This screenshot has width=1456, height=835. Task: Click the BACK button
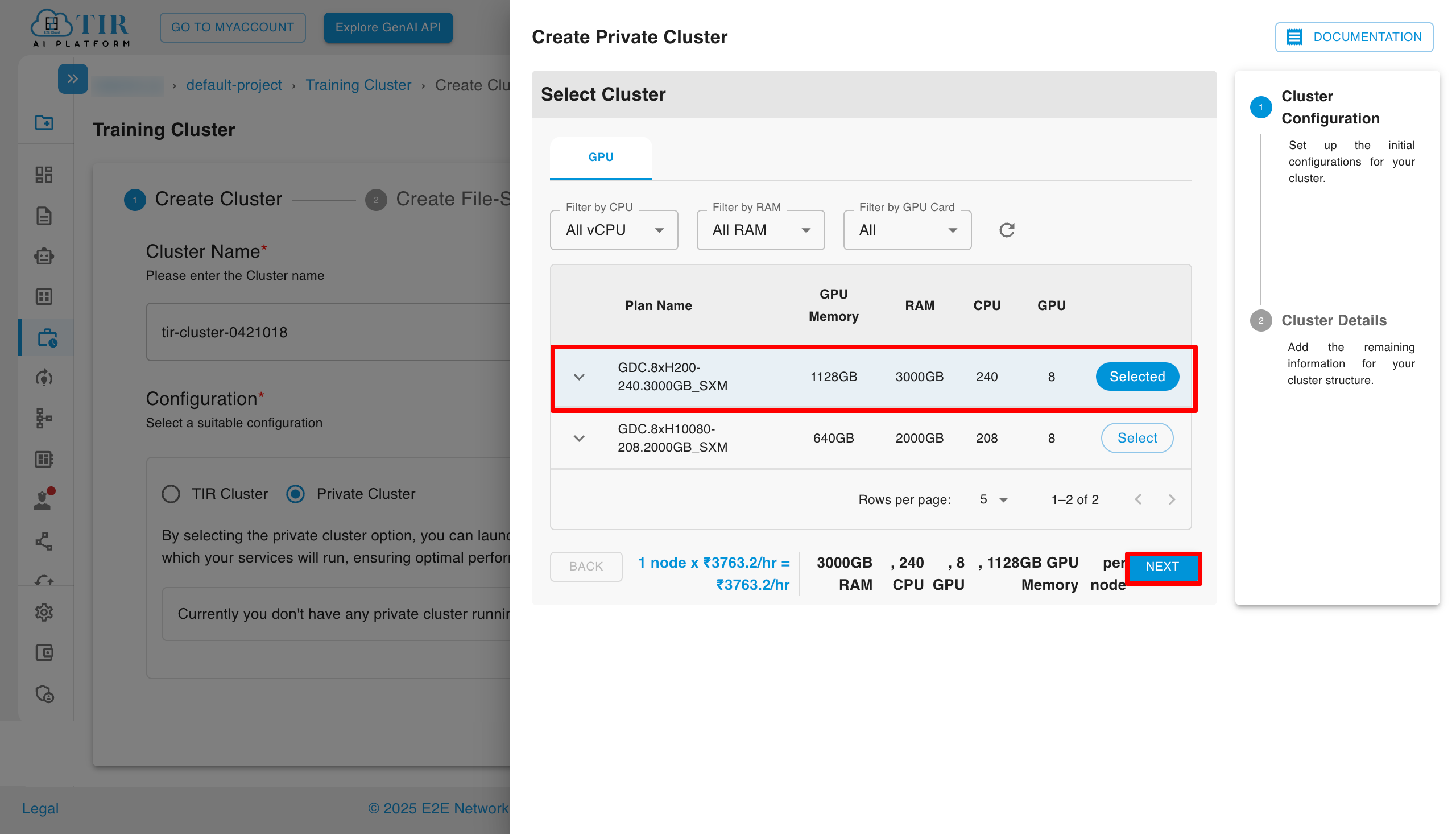coord(586,567)
